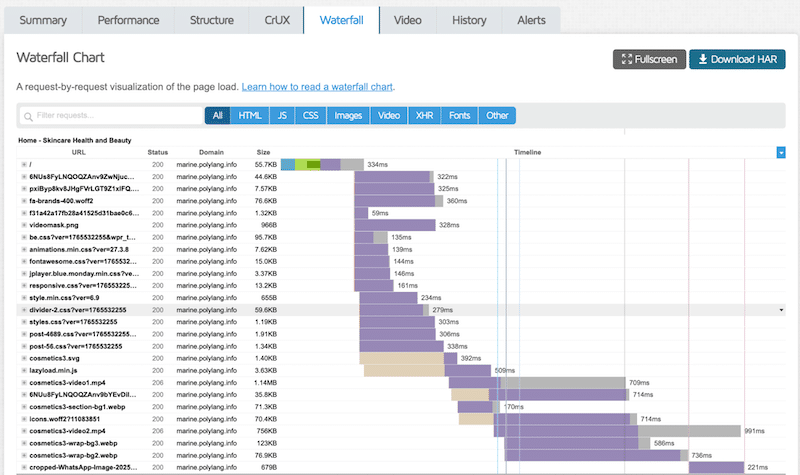Expand the cosmetics3.svg request row

point(24,358)
